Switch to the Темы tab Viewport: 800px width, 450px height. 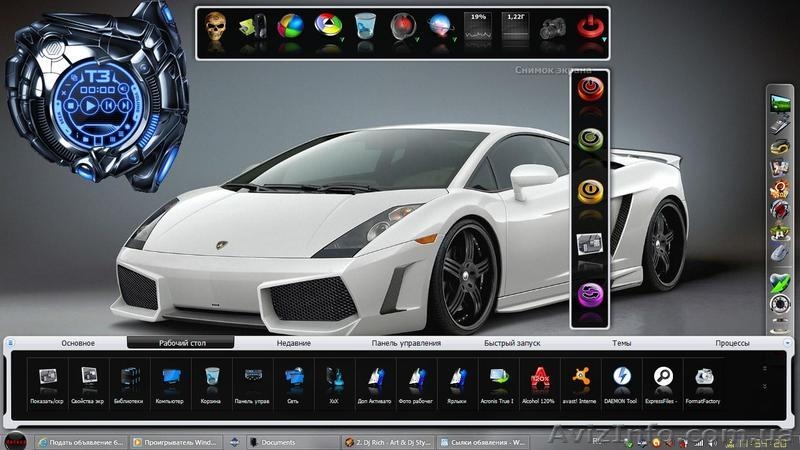[x=621, y=343]
